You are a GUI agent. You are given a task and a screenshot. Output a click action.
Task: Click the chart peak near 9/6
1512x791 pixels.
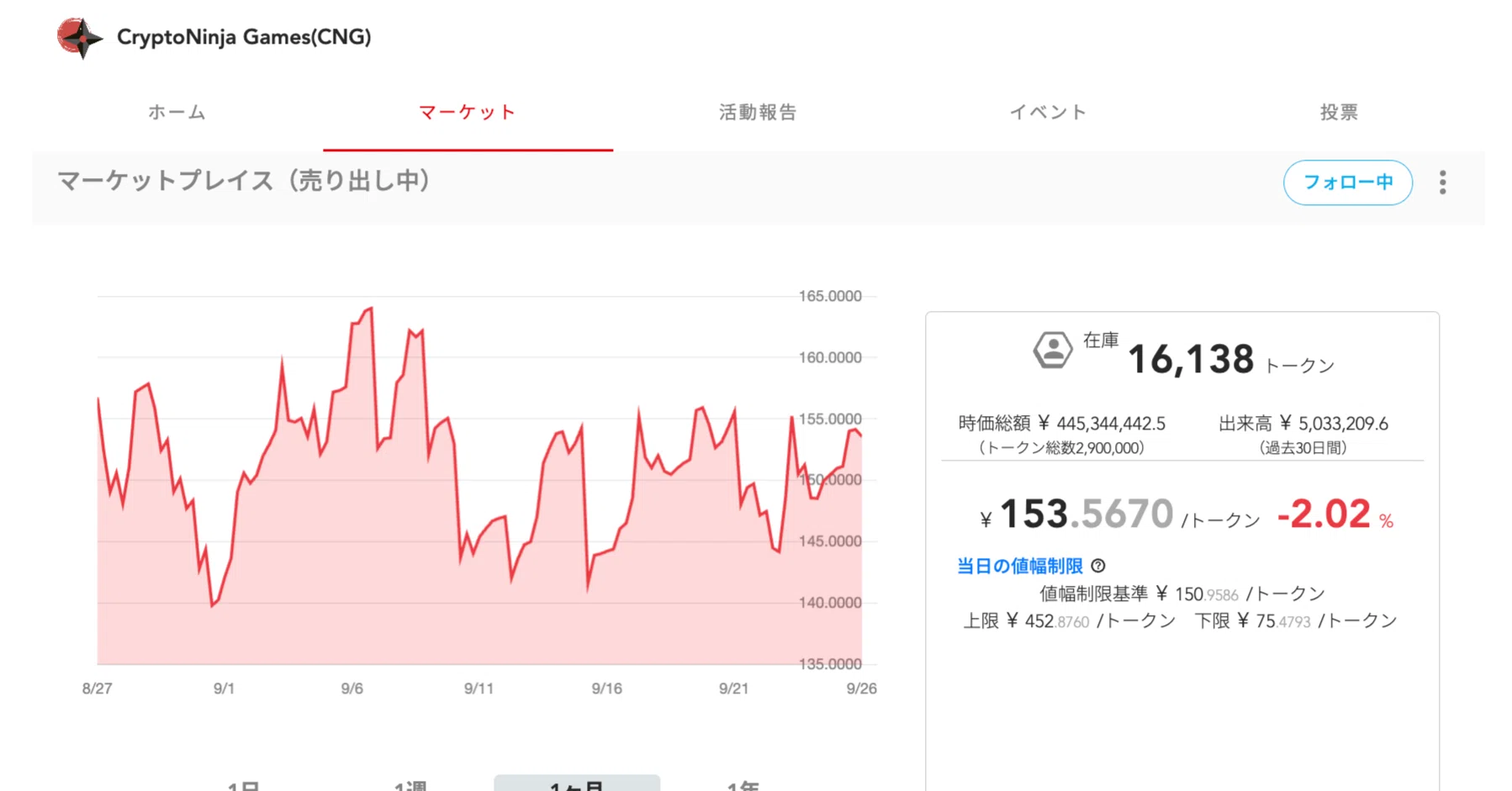(x=371, y=308)
